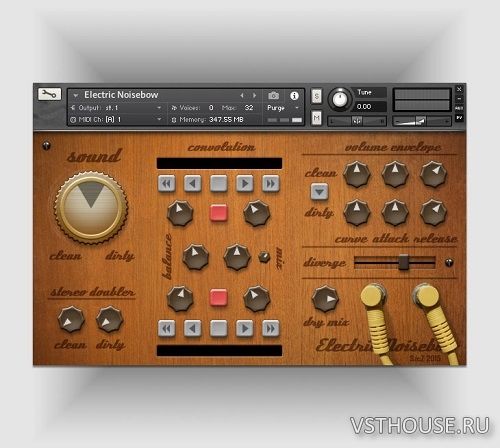Click knob left of upper red button
This screenshot has width=500, height=448.
click(x=180, y=213)
